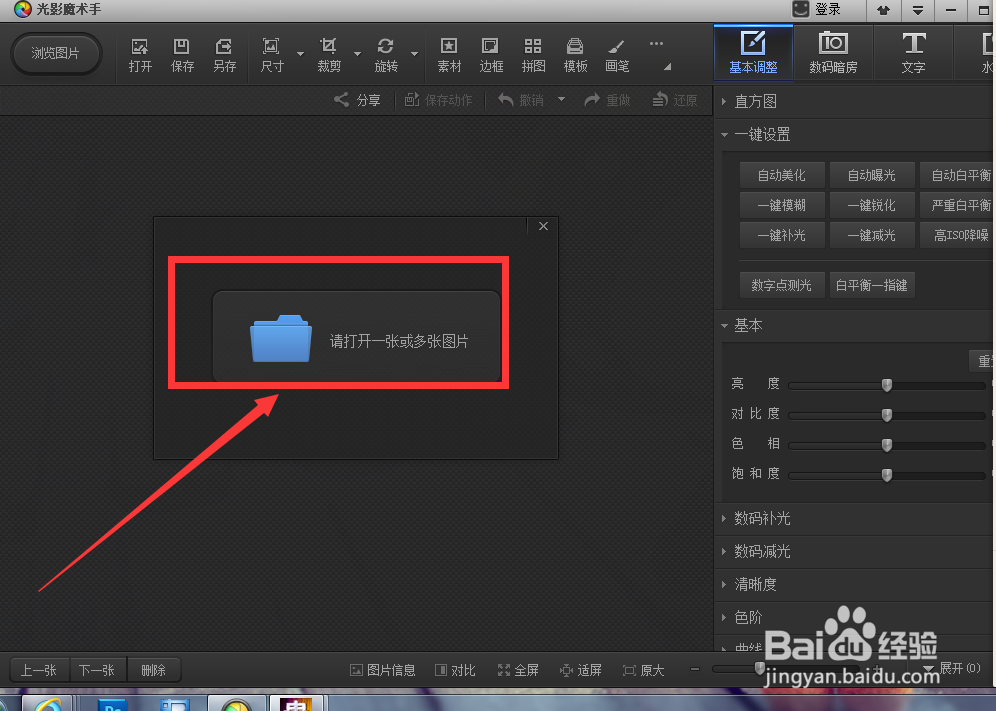Click the blue folder icon to open images
This screenshot has height=711, width=996.
click(281, 339)
